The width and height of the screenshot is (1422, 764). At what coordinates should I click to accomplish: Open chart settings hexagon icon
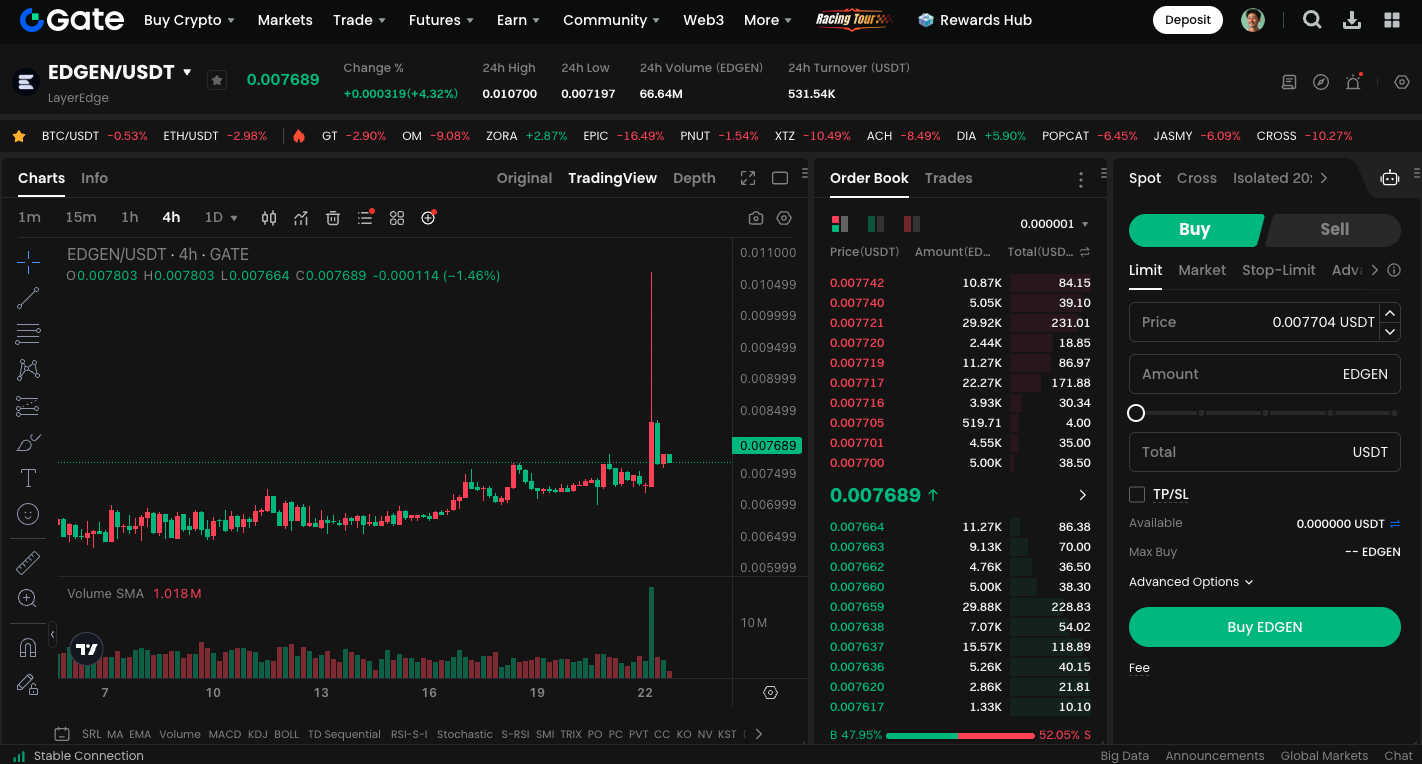coord(784,218)
